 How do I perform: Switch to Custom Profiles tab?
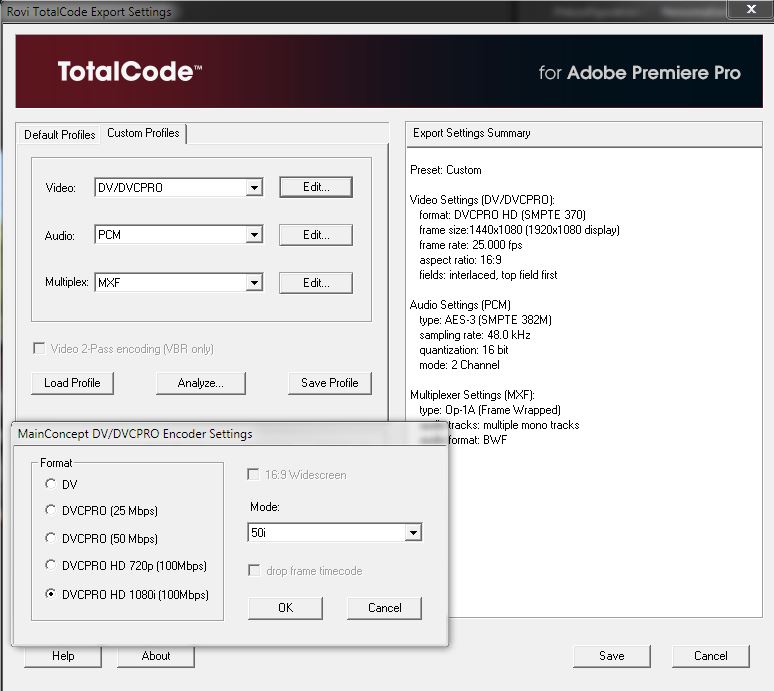[x=143, y=133]
